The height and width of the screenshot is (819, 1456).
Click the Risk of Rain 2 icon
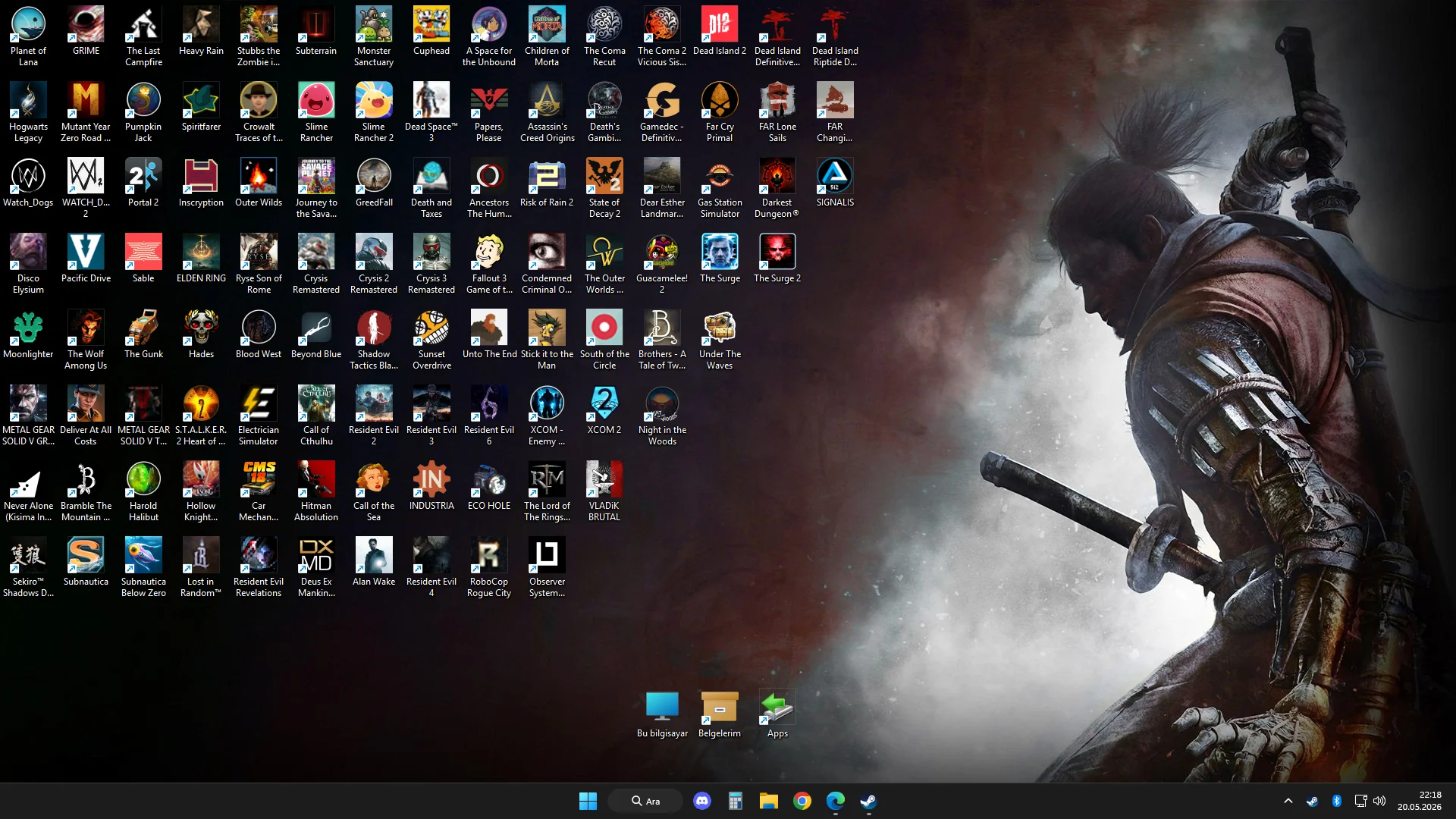(547, 183)
